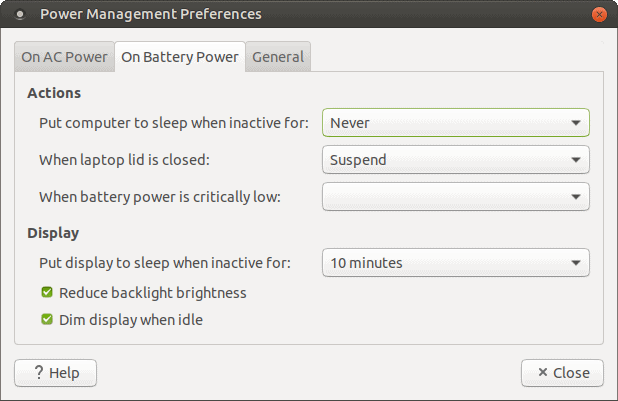
Task: Click the arrow on the critically low dropdown
Action: pos(576,197)
